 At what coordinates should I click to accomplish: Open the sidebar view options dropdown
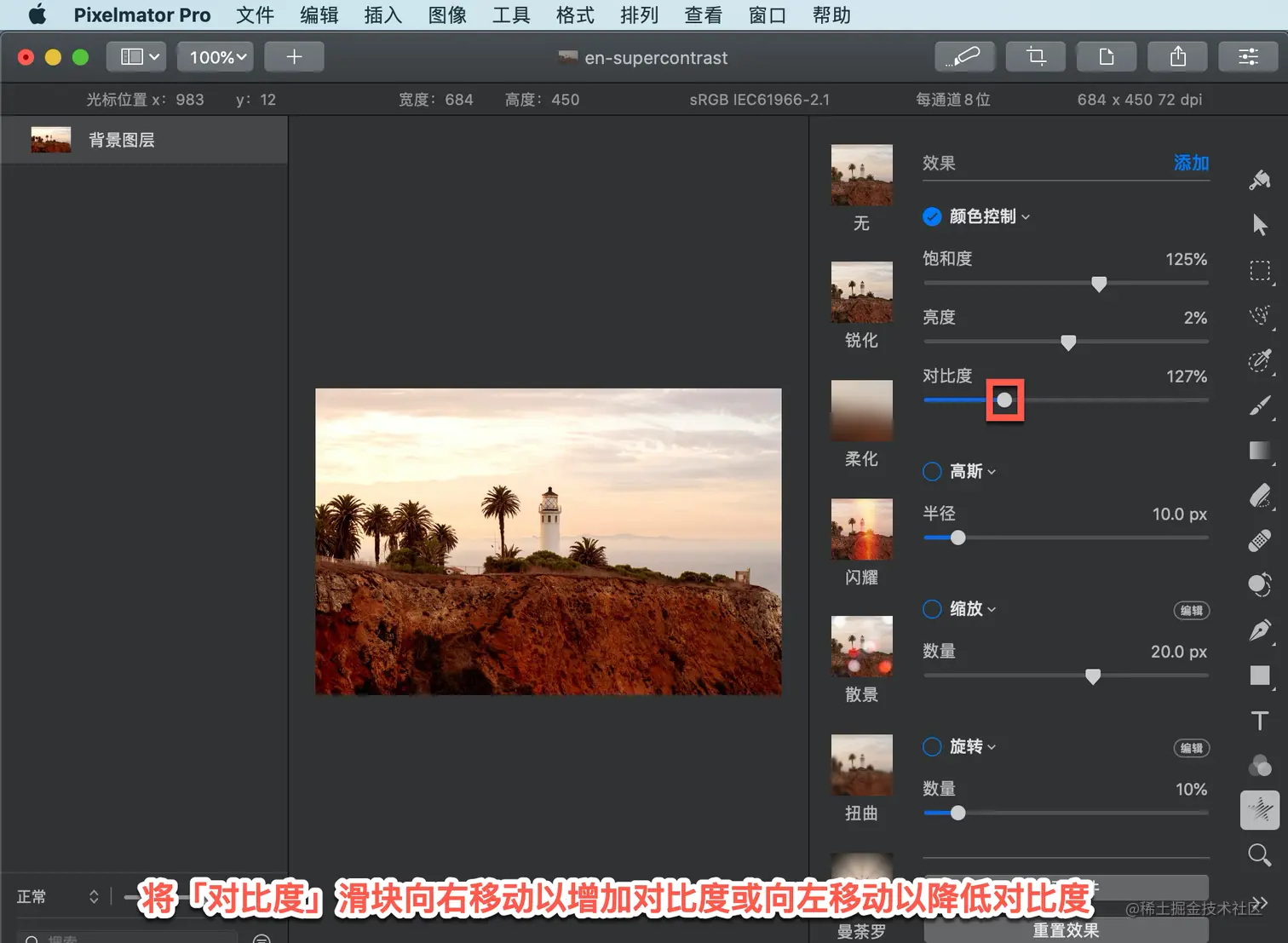[137, 57]
